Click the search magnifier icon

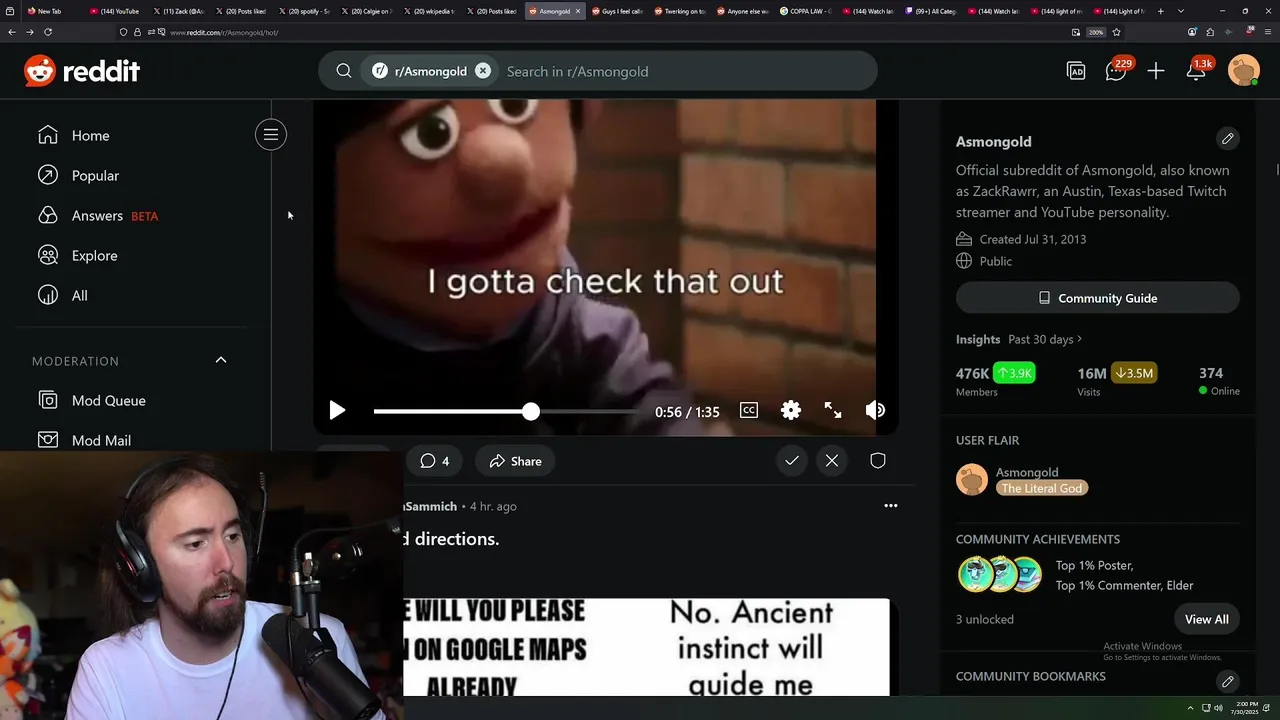tap(344, 71)
